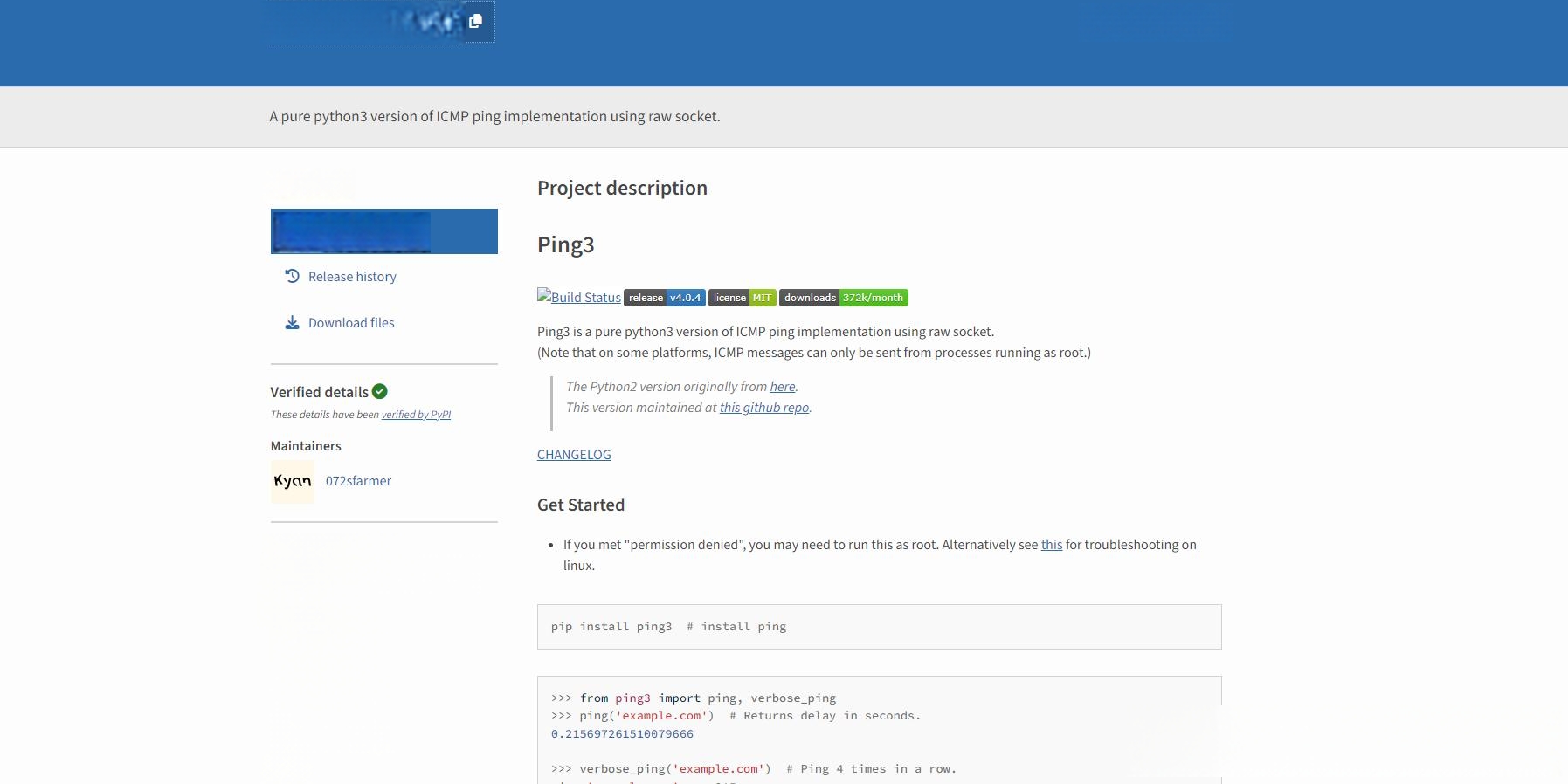Follow the 'this' troubleshooting link

click(x=1052, y=545)
